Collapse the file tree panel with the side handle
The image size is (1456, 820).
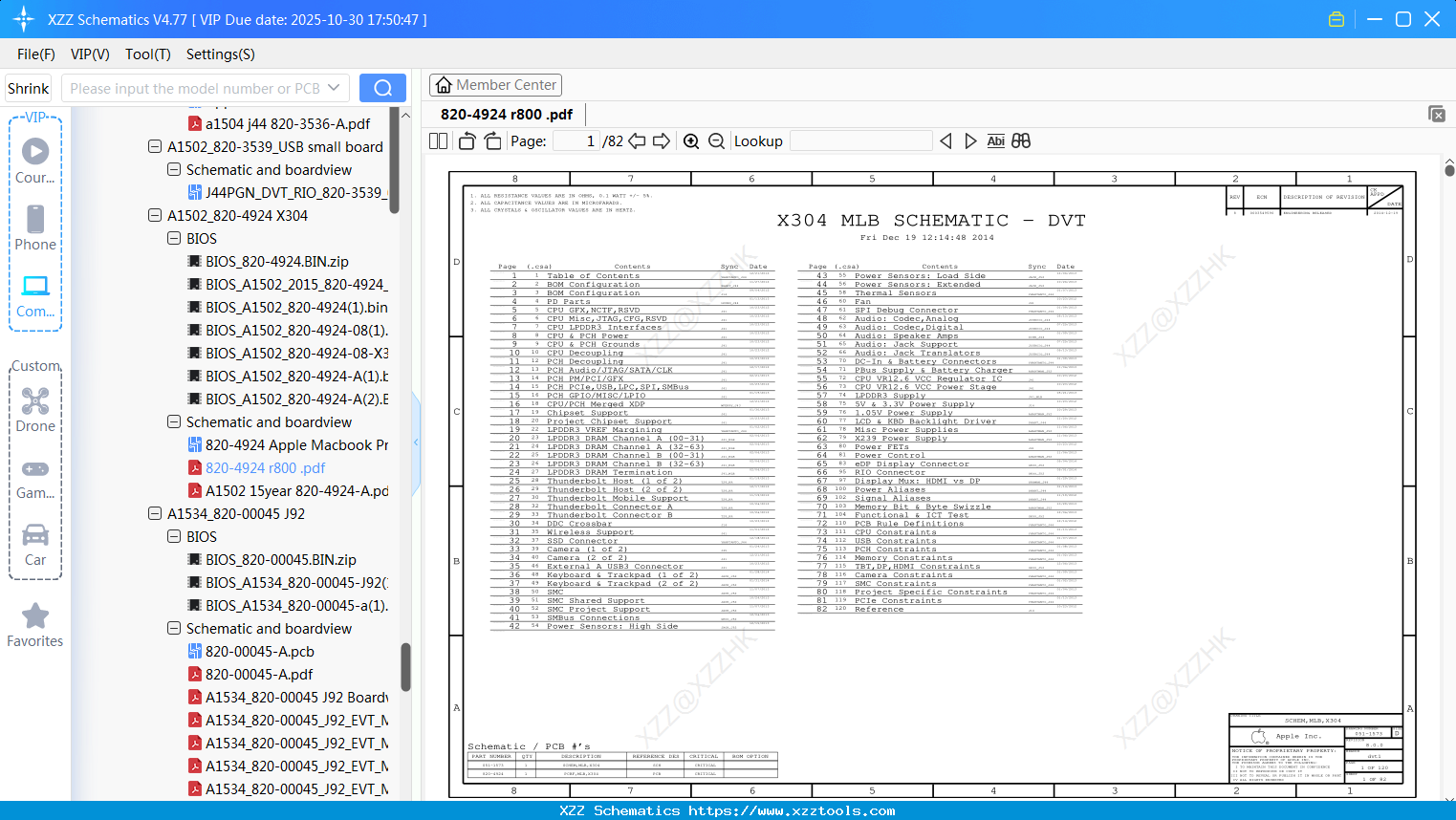tap(416, 442)
